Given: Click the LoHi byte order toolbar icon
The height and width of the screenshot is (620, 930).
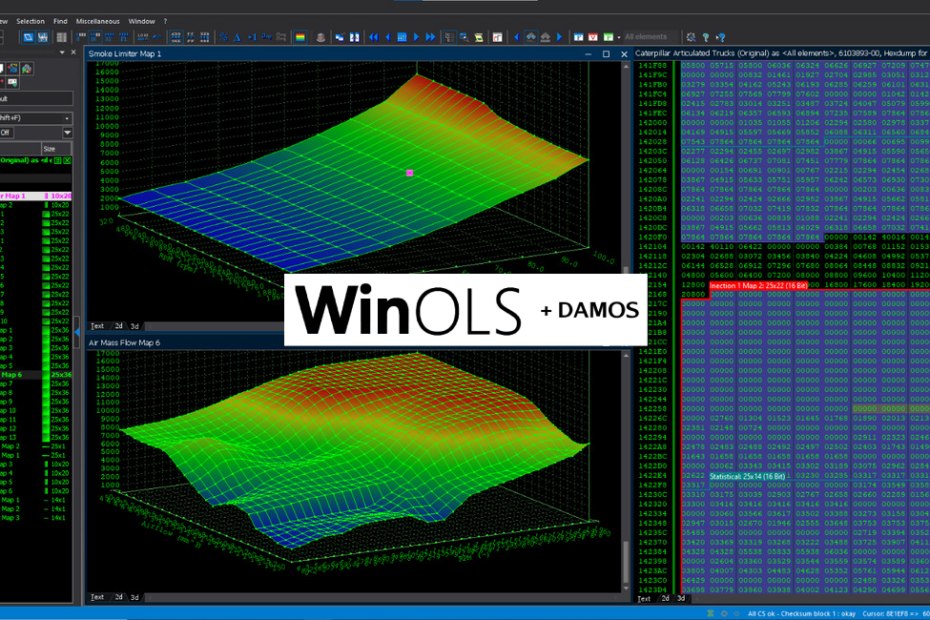Looking at the screenshot, I should pos(143,37).
